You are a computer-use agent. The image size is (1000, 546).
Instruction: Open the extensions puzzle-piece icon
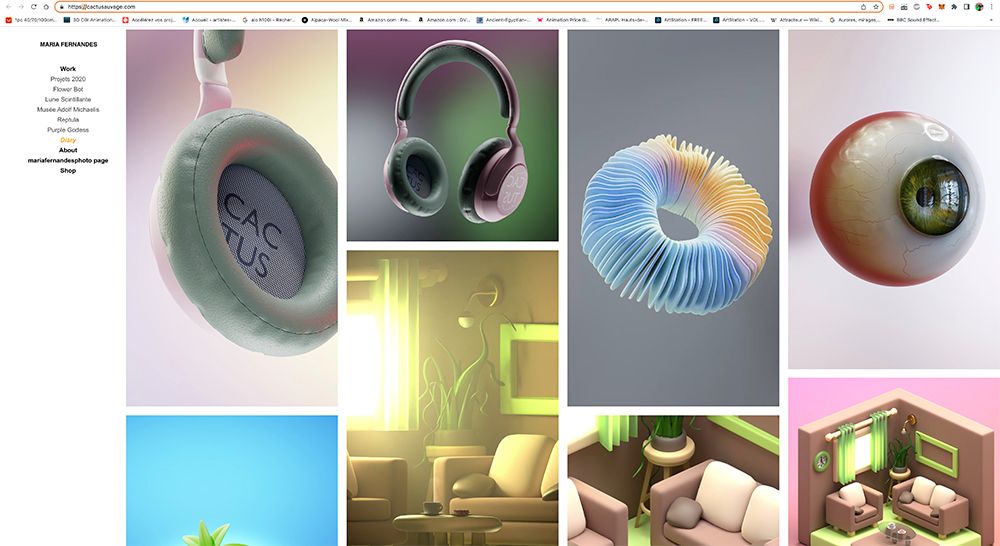click(x=953, y=6)
